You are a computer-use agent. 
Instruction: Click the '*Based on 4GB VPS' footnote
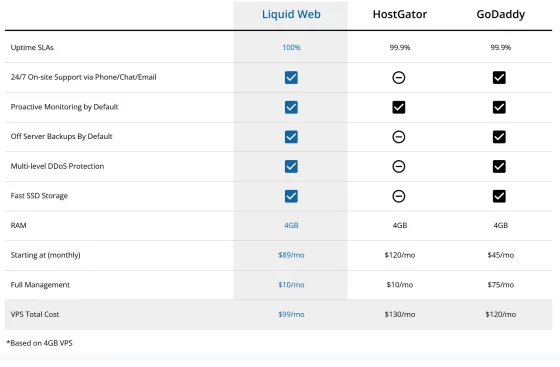pyautogui.click(x=40, y=343)
